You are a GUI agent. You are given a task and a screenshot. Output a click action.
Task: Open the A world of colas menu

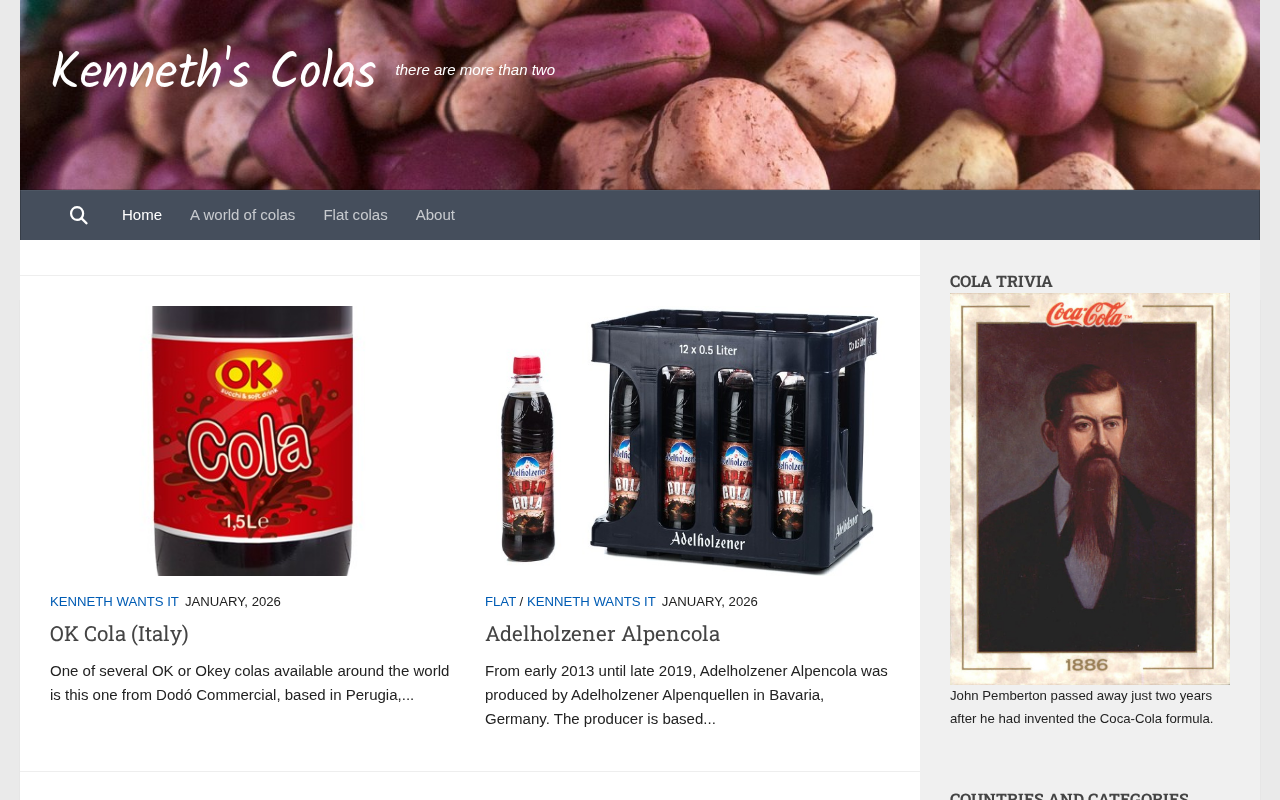[243, 215]
